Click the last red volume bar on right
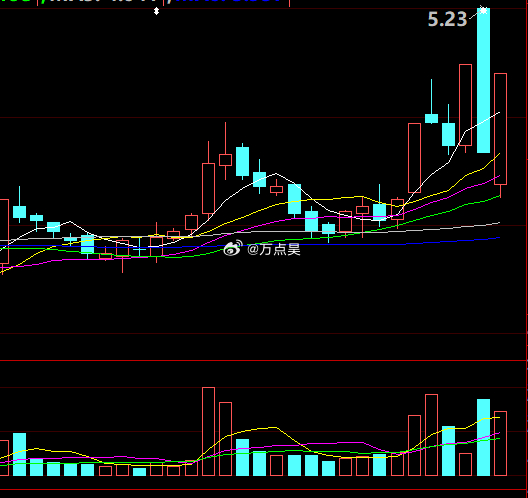 click(500, 443)
